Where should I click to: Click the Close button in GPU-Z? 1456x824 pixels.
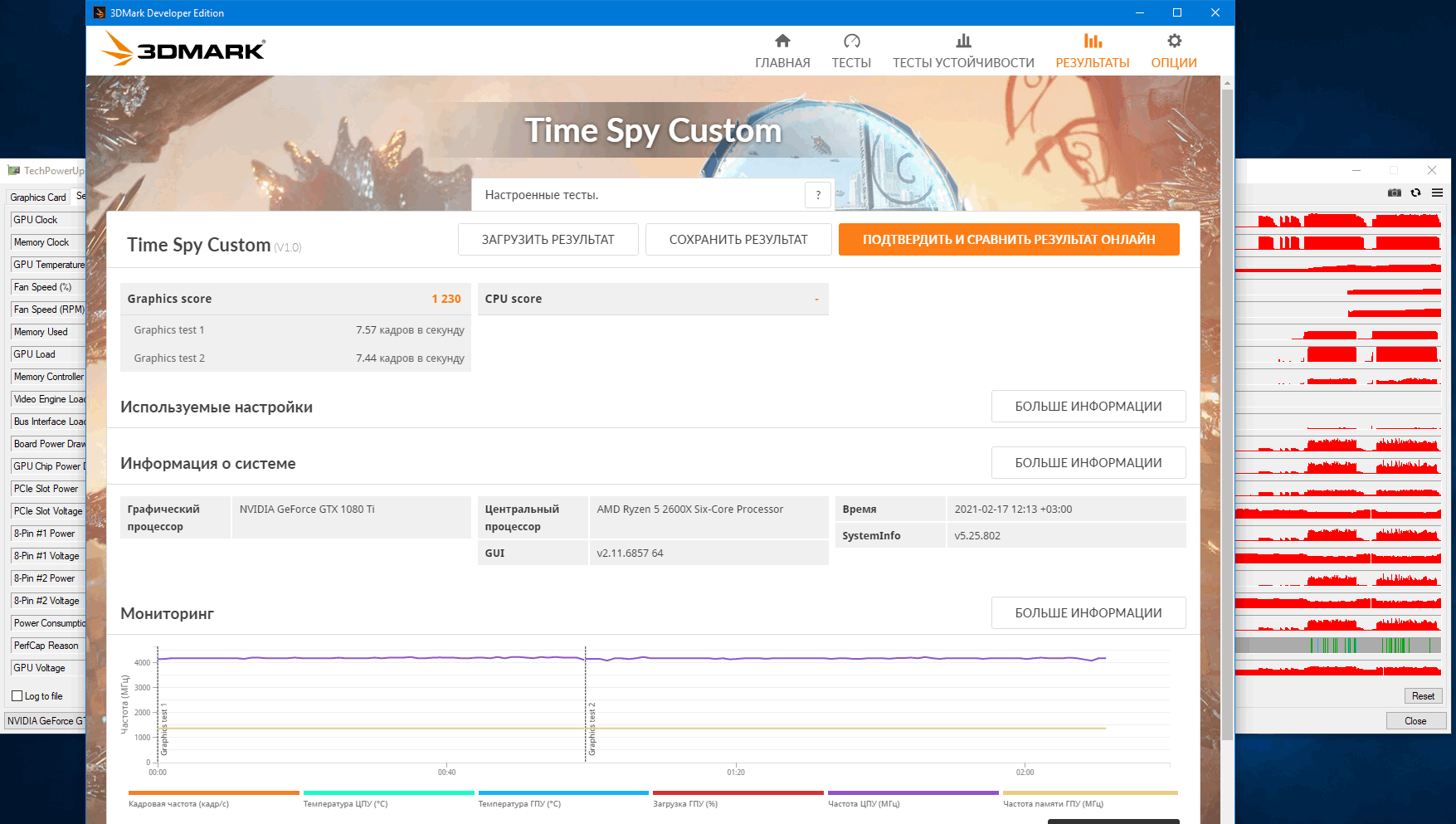pos(1415,721)
